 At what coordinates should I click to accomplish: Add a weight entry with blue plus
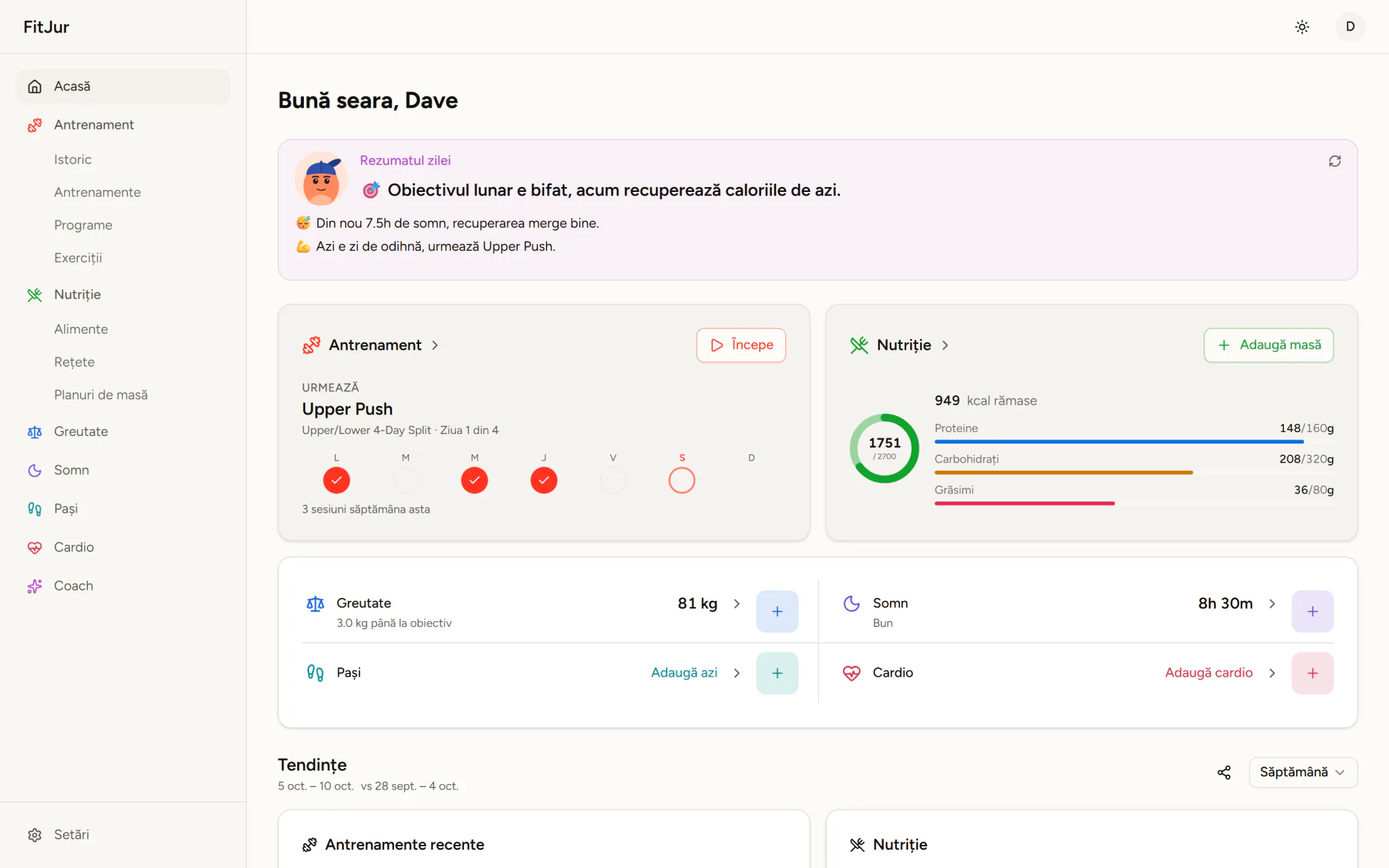(x=777, y=611)
